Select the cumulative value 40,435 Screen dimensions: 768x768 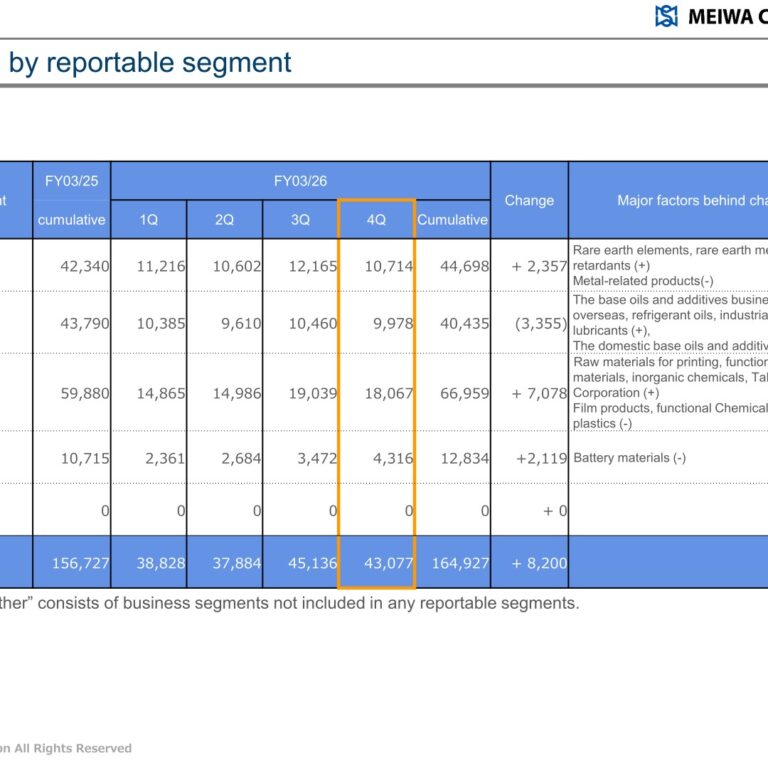[x=464, y=324]
